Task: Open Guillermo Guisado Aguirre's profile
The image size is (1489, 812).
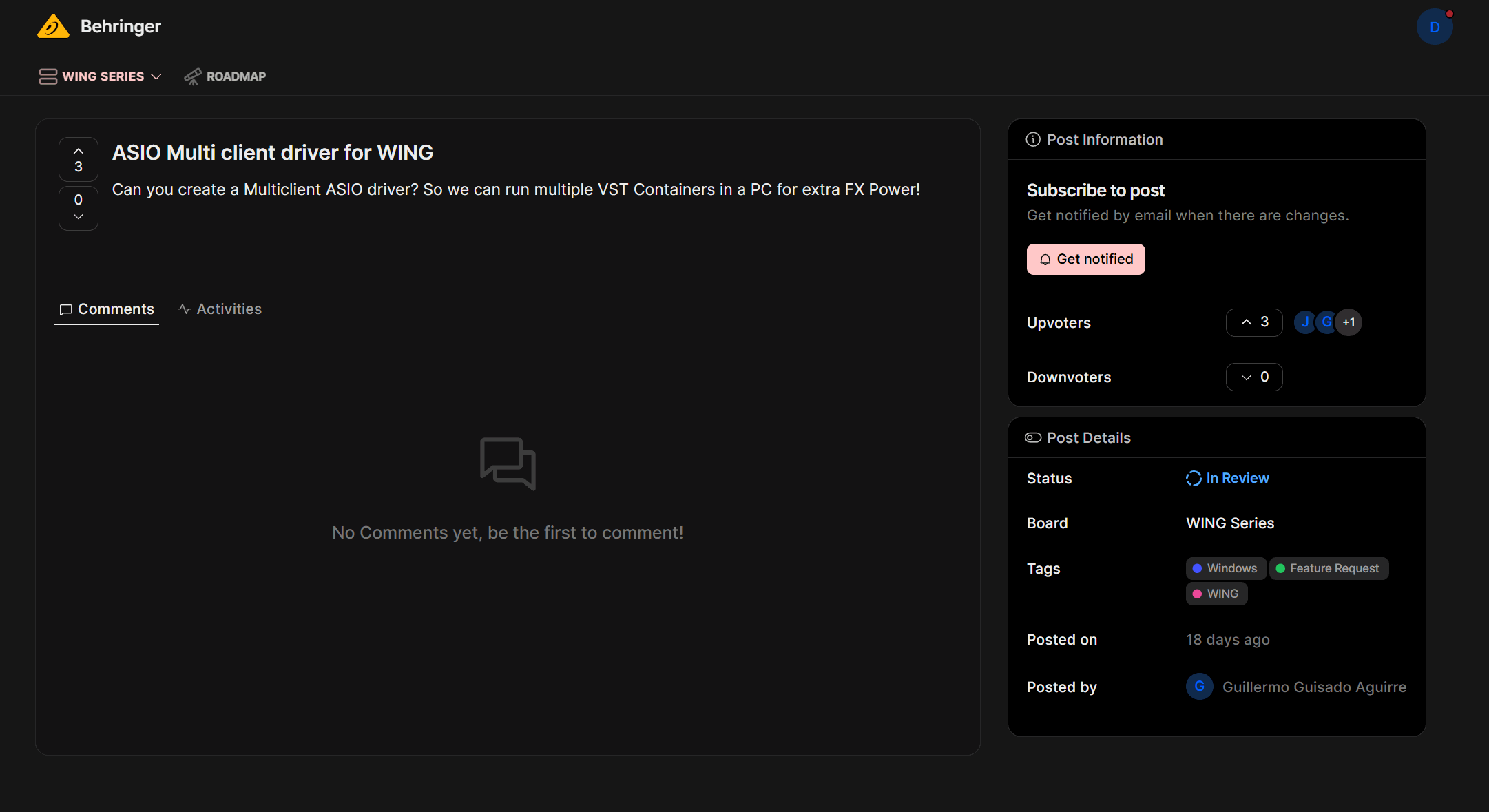Action: 1314,687
